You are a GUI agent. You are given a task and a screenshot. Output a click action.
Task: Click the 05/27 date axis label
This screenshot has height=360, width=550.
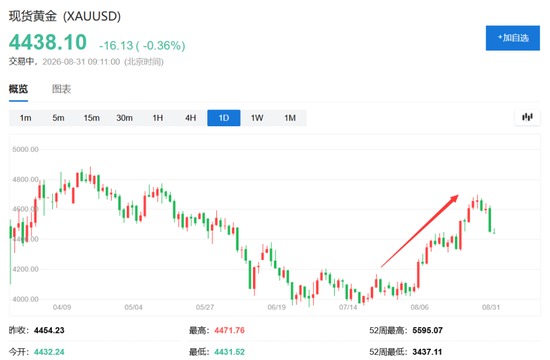click(205, 307)
